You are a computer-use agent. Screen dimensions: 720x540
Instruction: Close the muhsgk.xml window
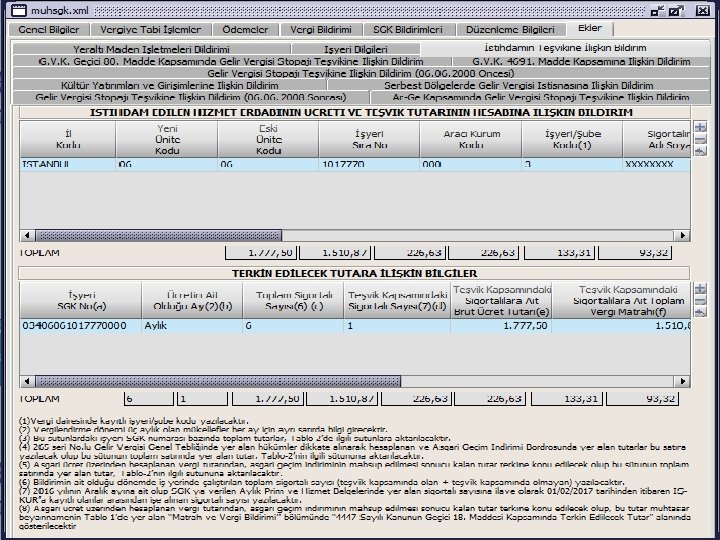(703, 10)
